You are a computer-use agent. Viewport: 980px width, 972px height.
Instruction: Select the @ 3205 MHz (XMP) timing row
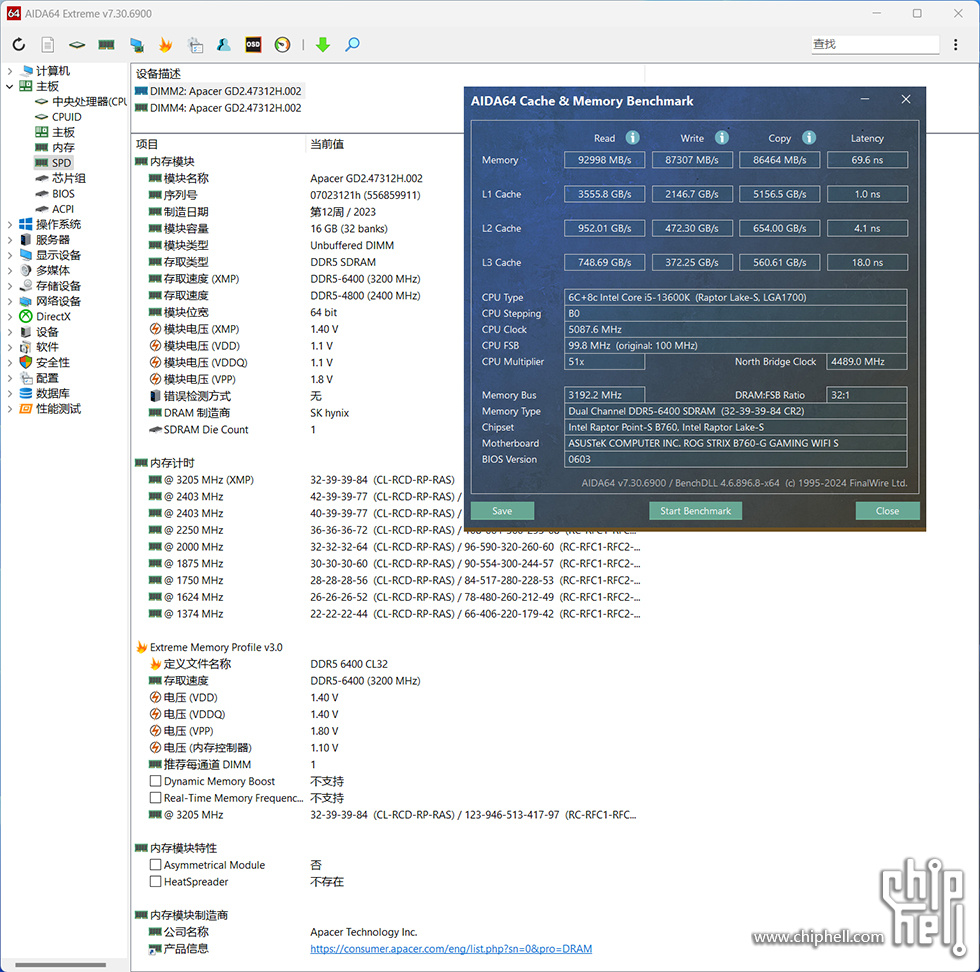pyautogui.click(x=301, y=480)
